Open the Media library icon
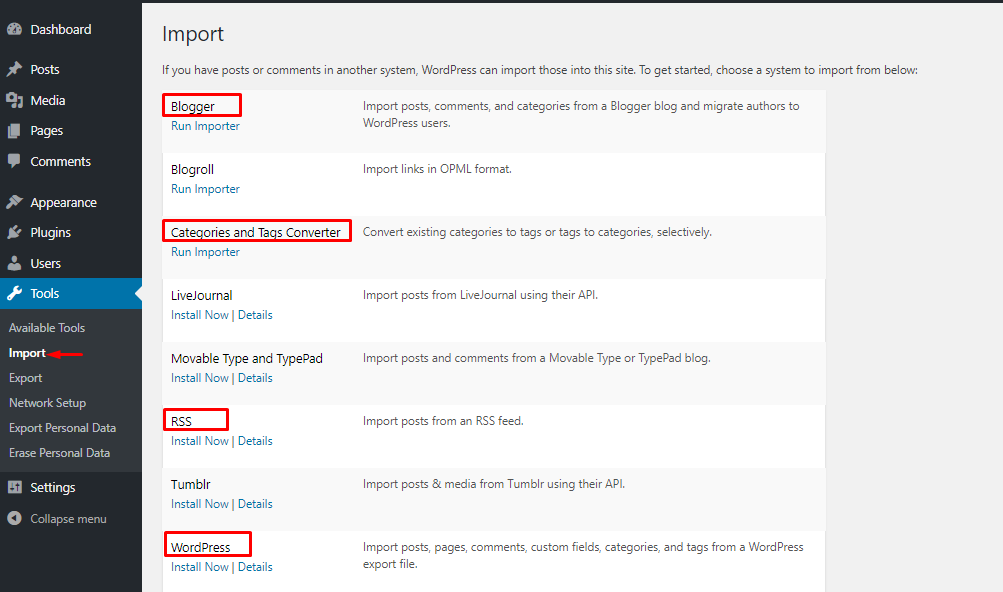 pyautogui.click(x=14, y=100)
